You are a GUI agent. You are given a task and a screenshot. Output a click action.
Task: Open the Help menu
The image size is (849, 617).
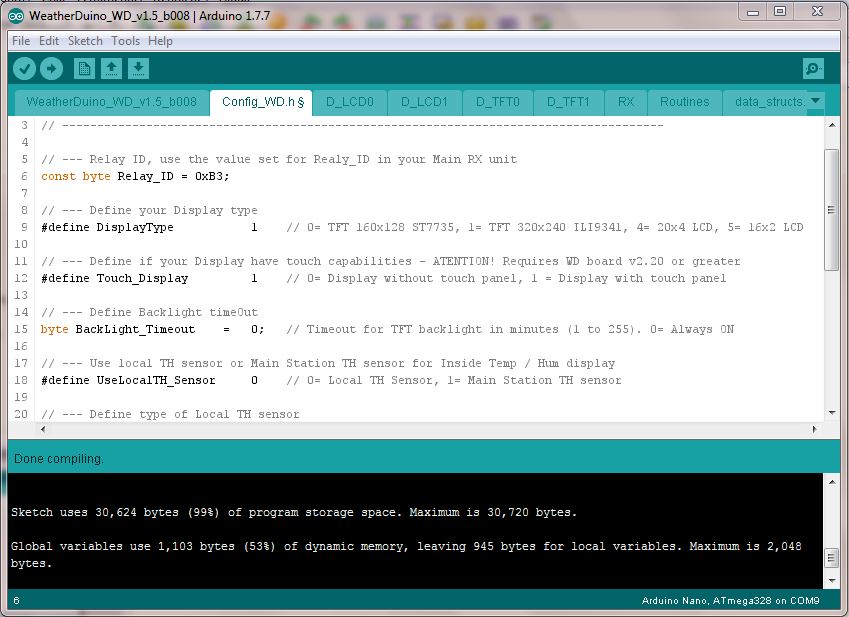tap(160, 41)
